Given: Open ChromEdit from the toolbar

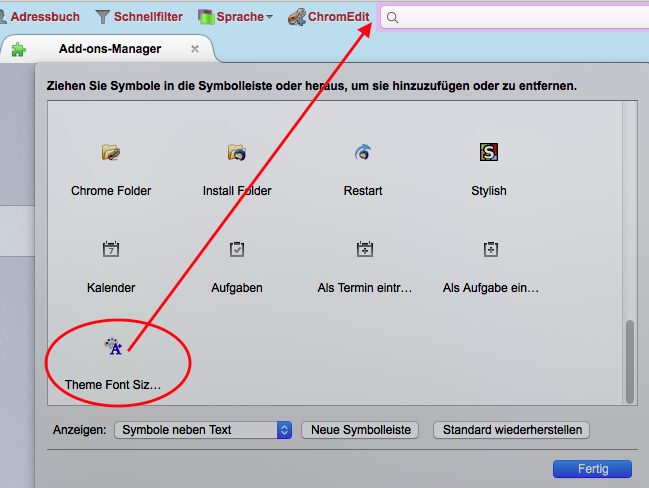Looking at the screenshot, I should (x=328, y=17).
